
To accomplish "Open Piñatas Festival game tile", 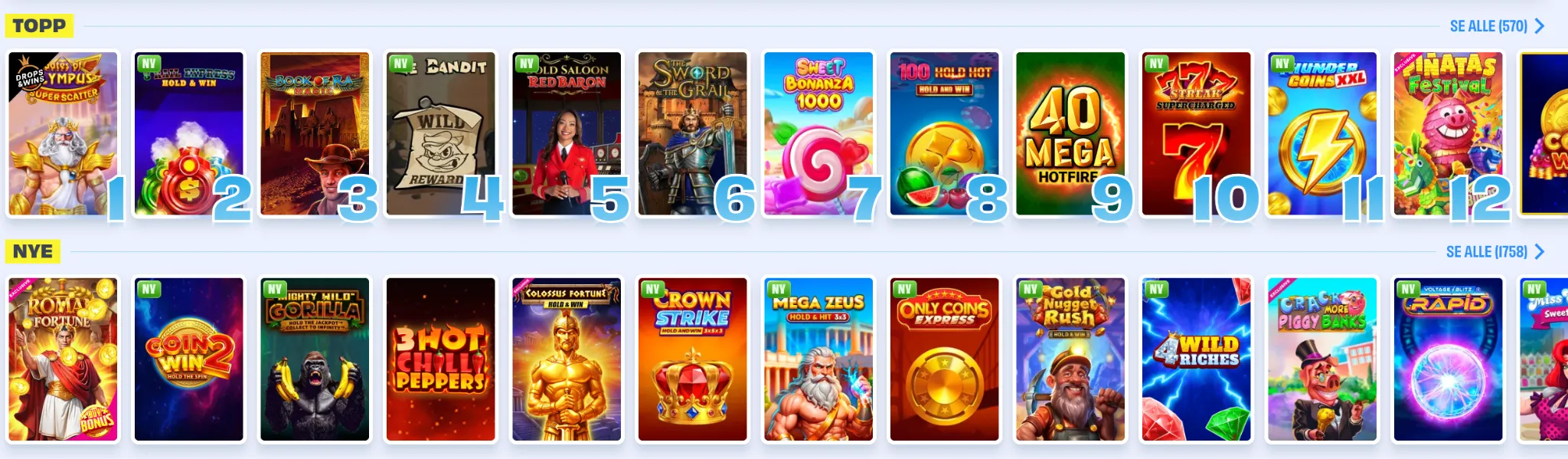I will click(x=1448, y=134).
